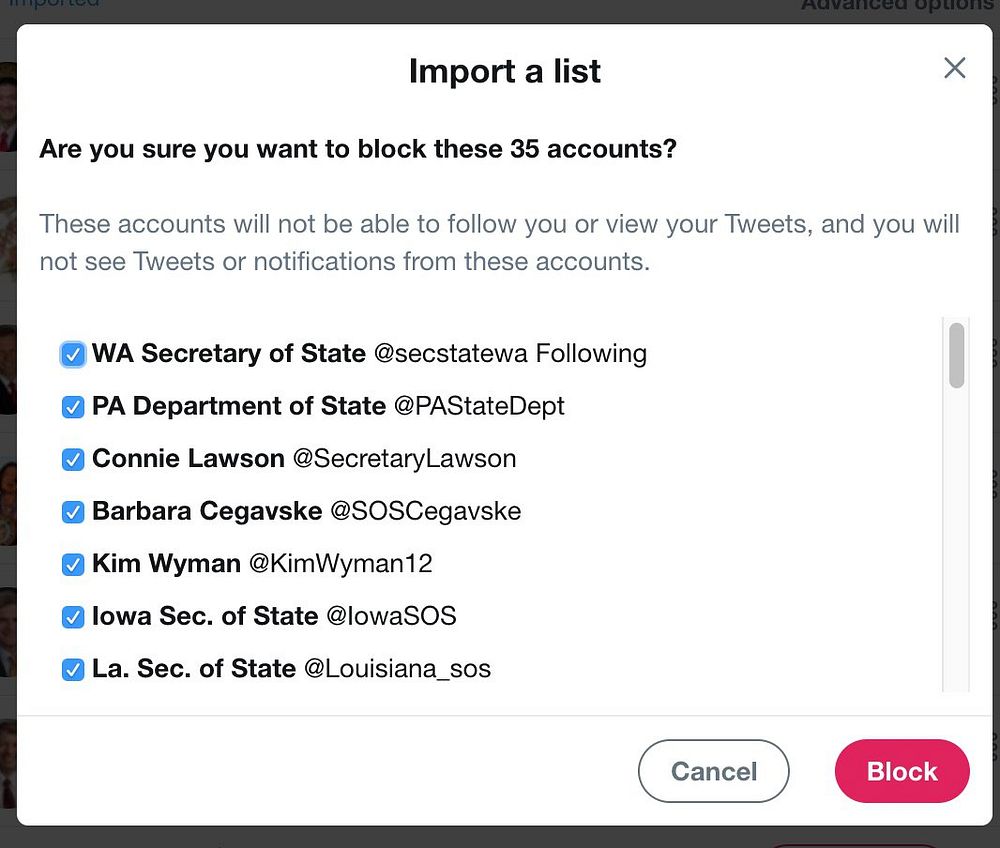This screenshot has width=1000, height=848.
Task: Click the account list scrollbar thumb
Action: [x=957, y=355]
